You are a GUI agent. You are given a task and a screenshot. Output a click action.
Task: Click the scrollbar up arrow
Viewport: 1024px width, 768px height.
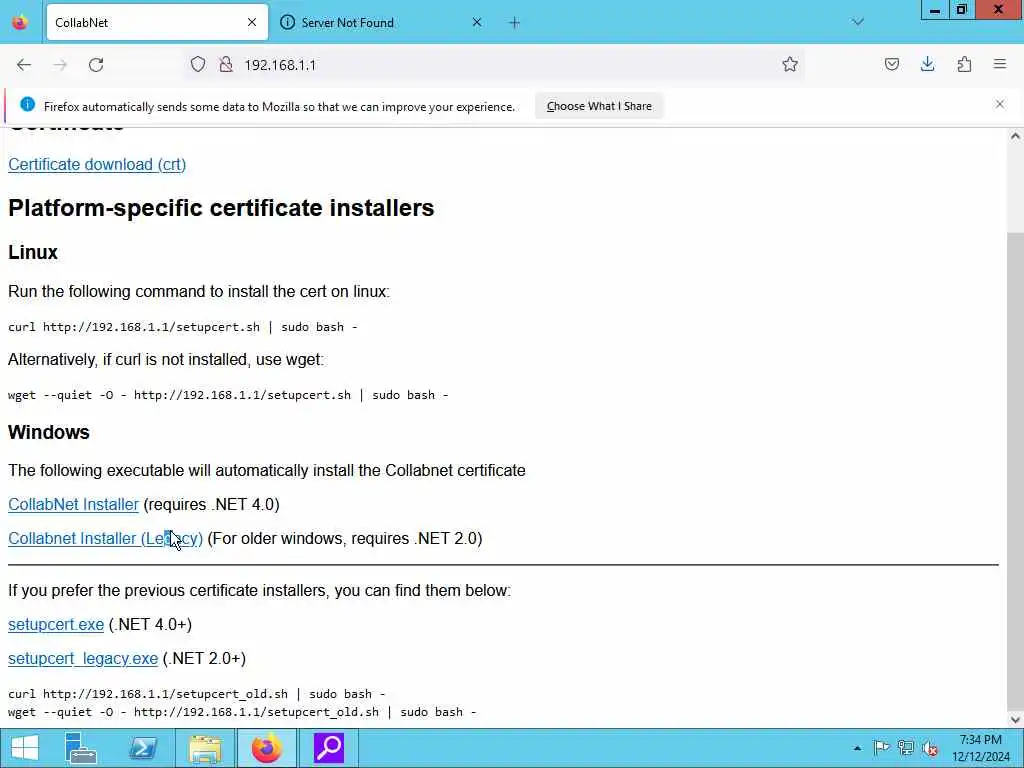1015,136
